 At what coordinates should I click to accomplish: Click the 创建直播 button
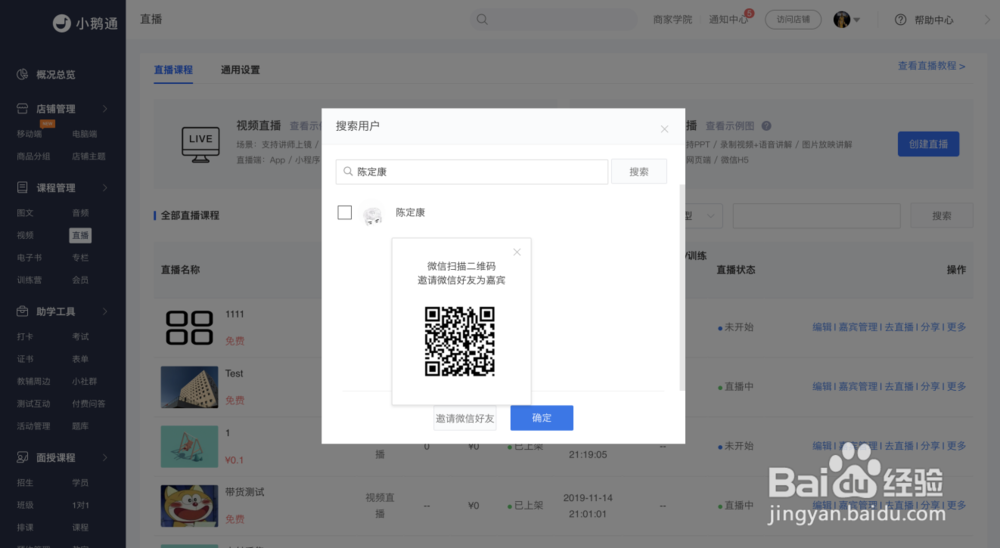(929, 144)
